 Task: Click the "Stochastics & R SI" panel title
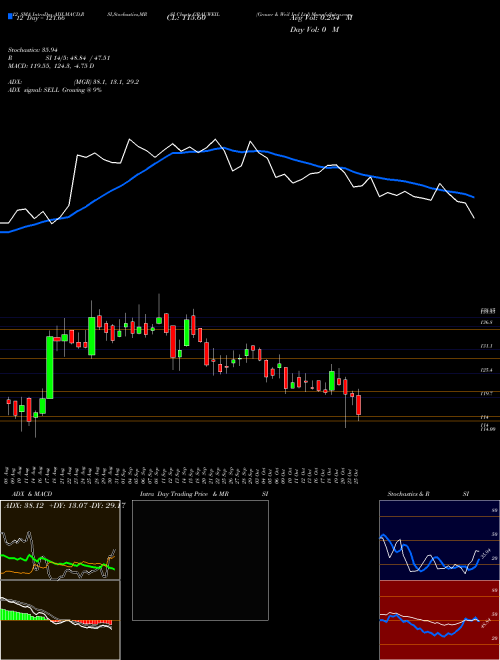pyautogui.click(x=428, y=494)
